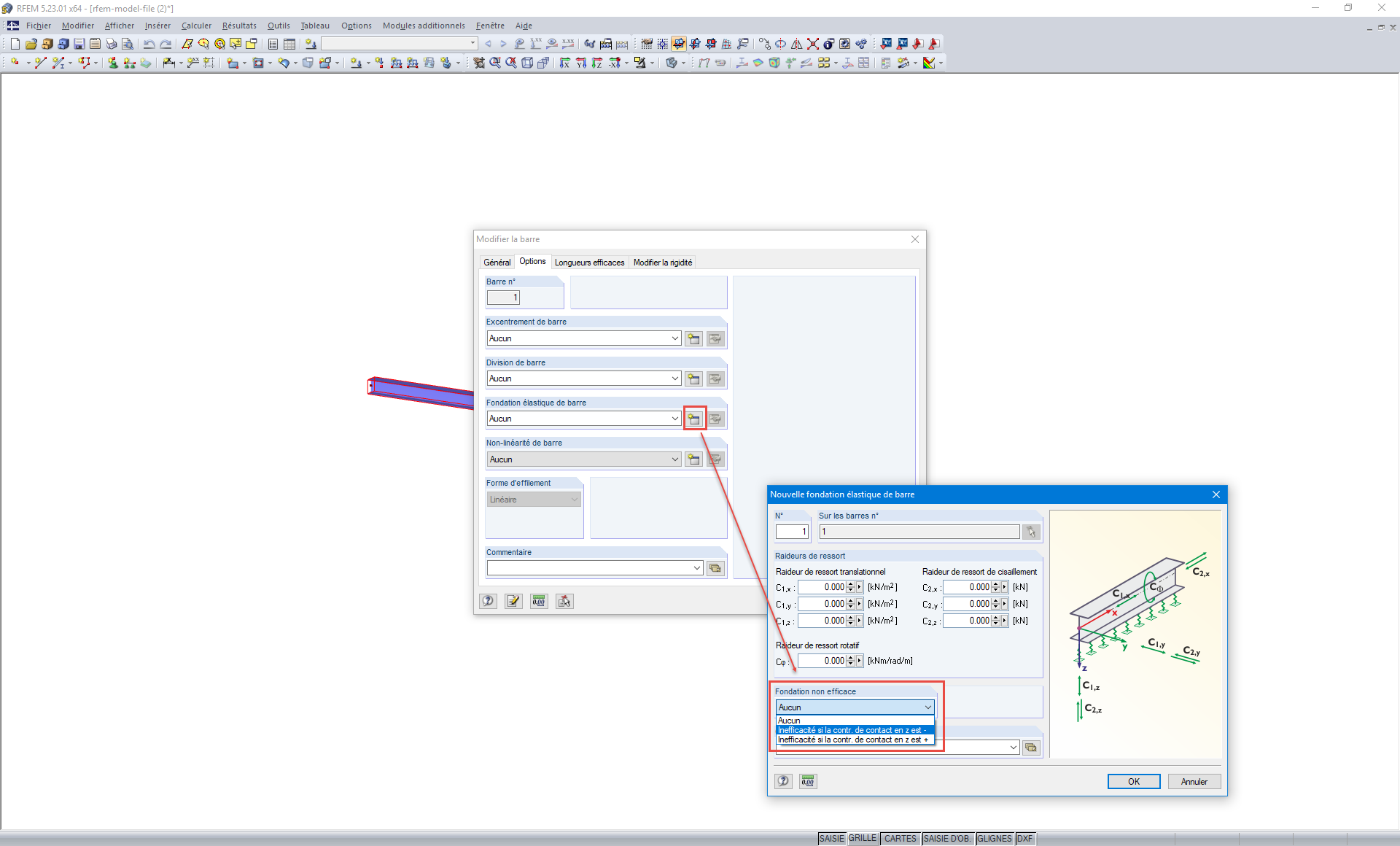Click bar picker icon next to Sur les barres
Screen dimensions: 1400x846
1031,532
